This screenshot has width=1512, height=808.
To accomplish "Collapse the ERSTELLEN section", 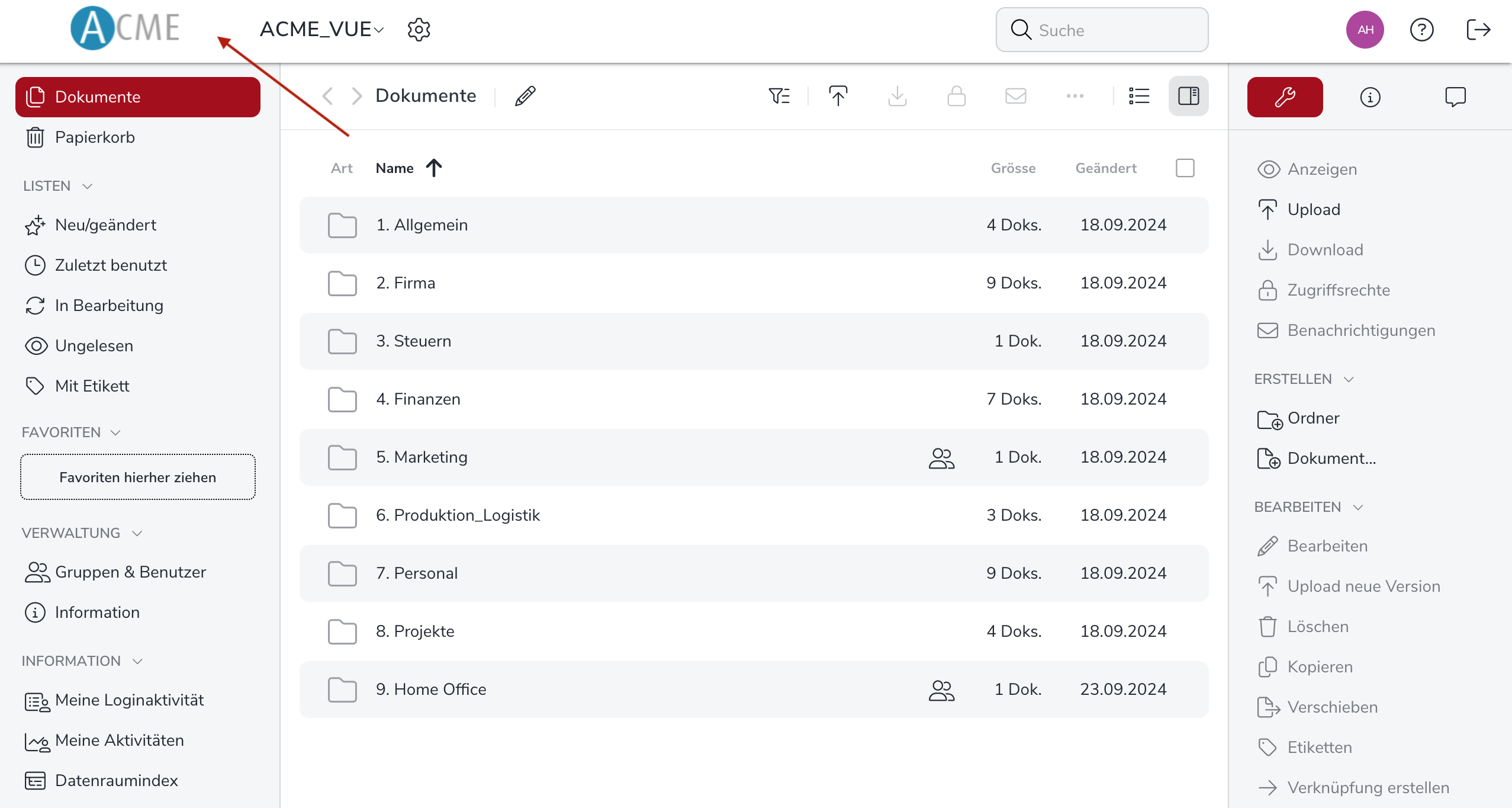I will pos(1349,379).
